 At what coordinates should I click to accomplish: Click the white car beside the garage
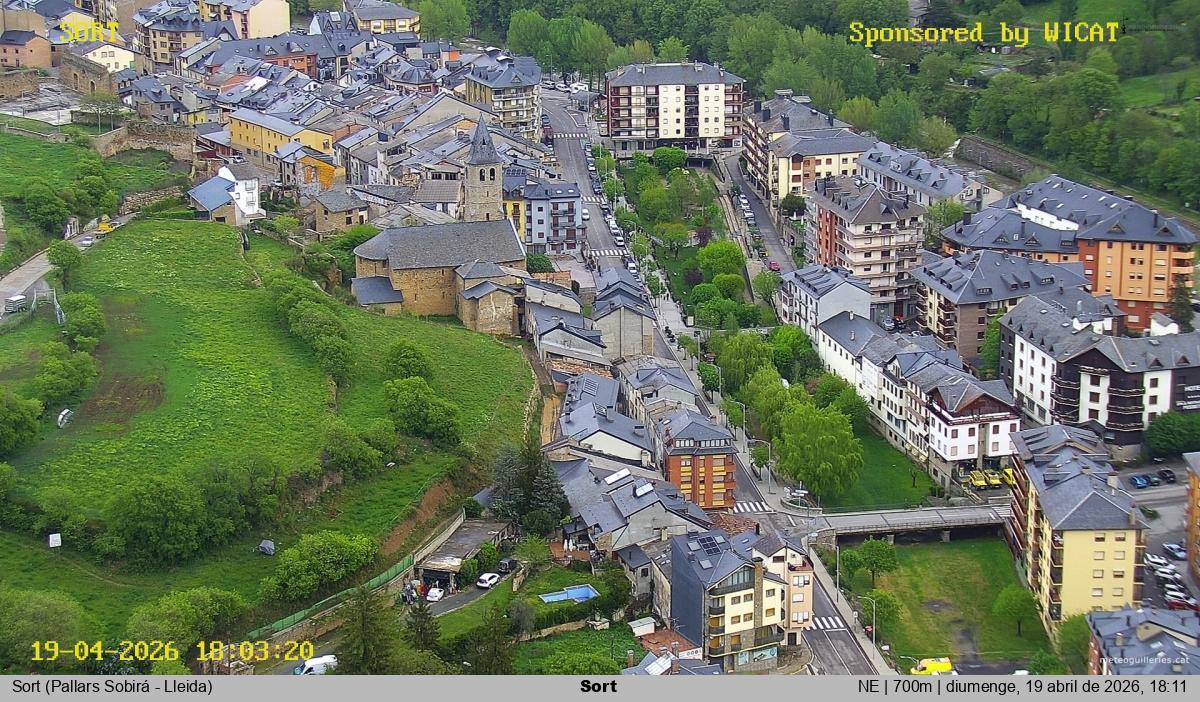[x=488, y=580]
